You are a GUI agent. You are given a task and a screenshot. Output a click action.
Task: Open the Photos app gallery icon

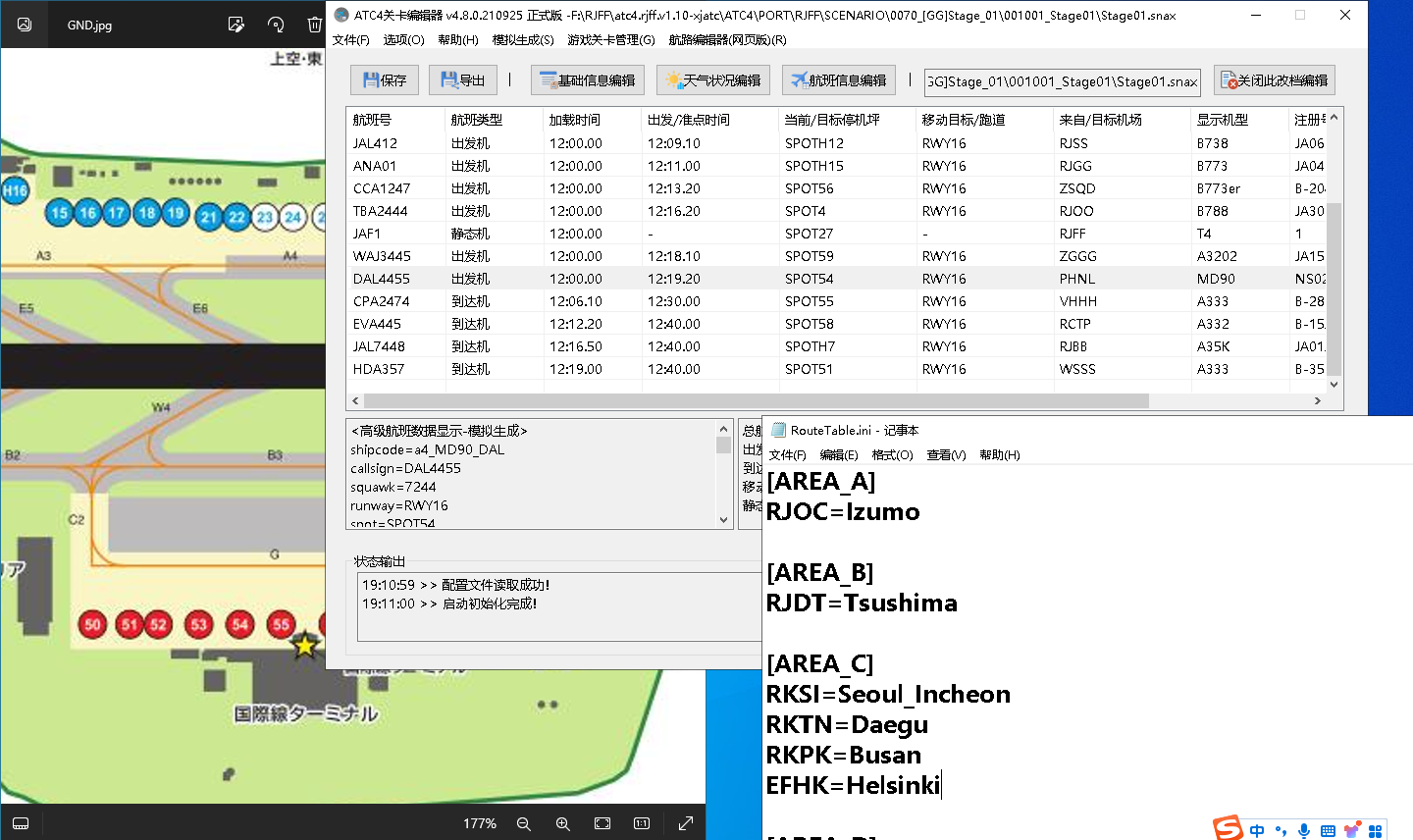(25, 25)
